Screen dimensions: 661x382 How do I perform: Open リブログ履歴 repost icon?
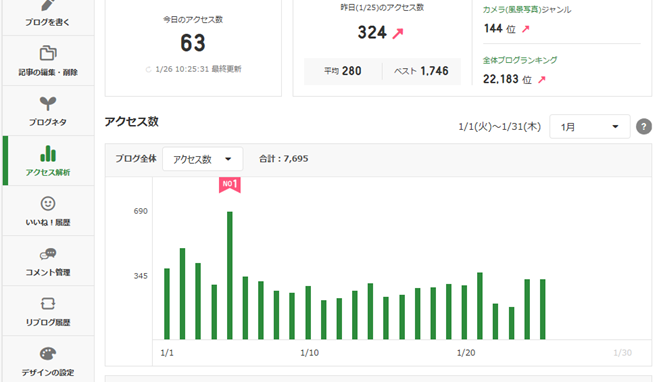48,304
